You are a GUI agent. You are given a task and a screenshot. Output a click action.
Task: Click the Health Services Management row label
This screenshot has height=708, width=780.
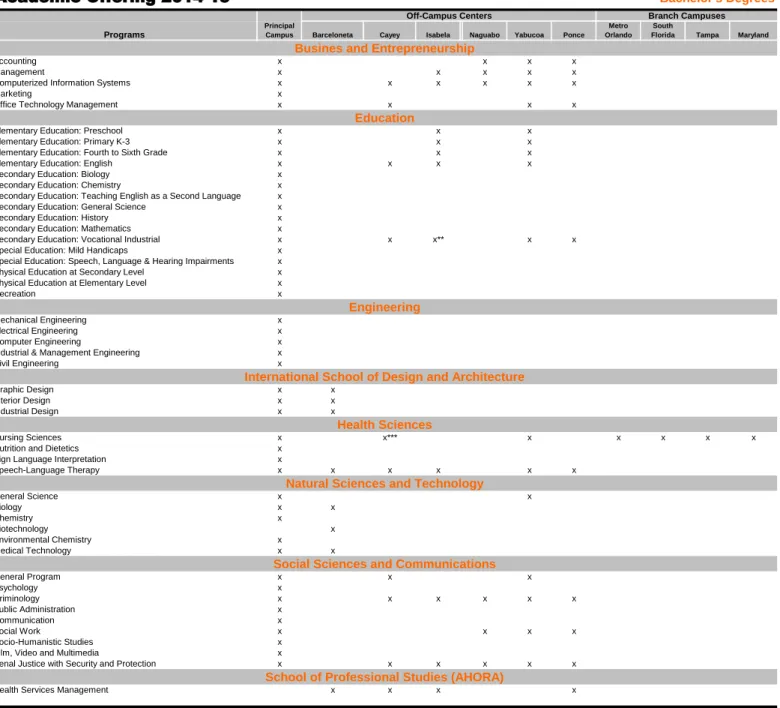click(x=54, y=690)
